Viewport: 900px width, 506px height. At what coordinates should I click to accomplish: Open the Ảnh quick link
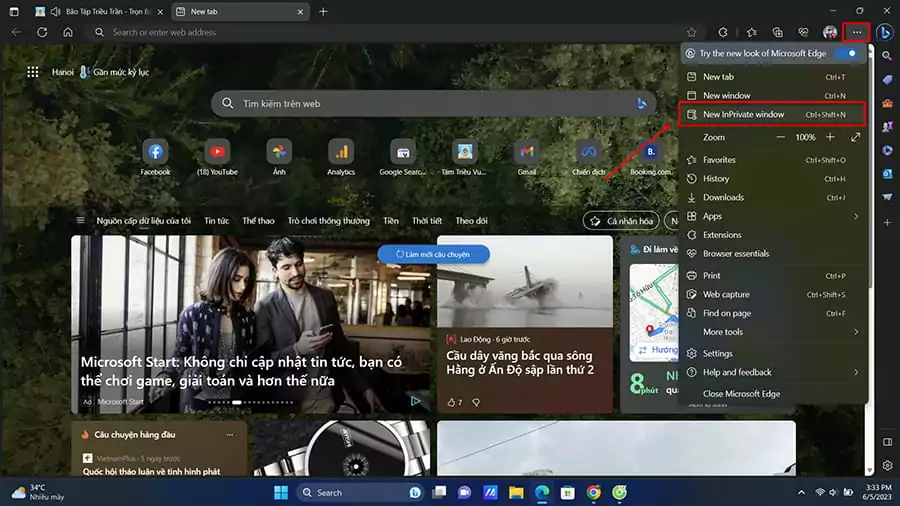(279, 157)
